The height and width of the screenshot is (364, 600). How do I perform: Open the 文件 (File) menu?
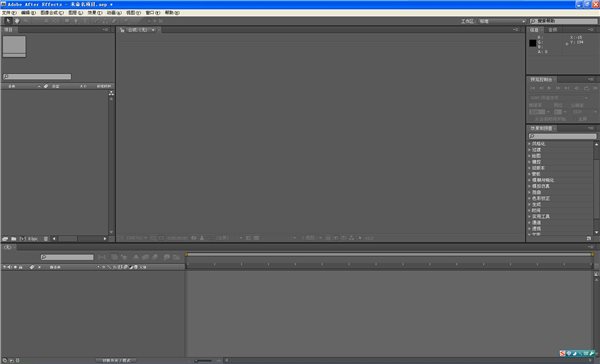click(9, 13)
